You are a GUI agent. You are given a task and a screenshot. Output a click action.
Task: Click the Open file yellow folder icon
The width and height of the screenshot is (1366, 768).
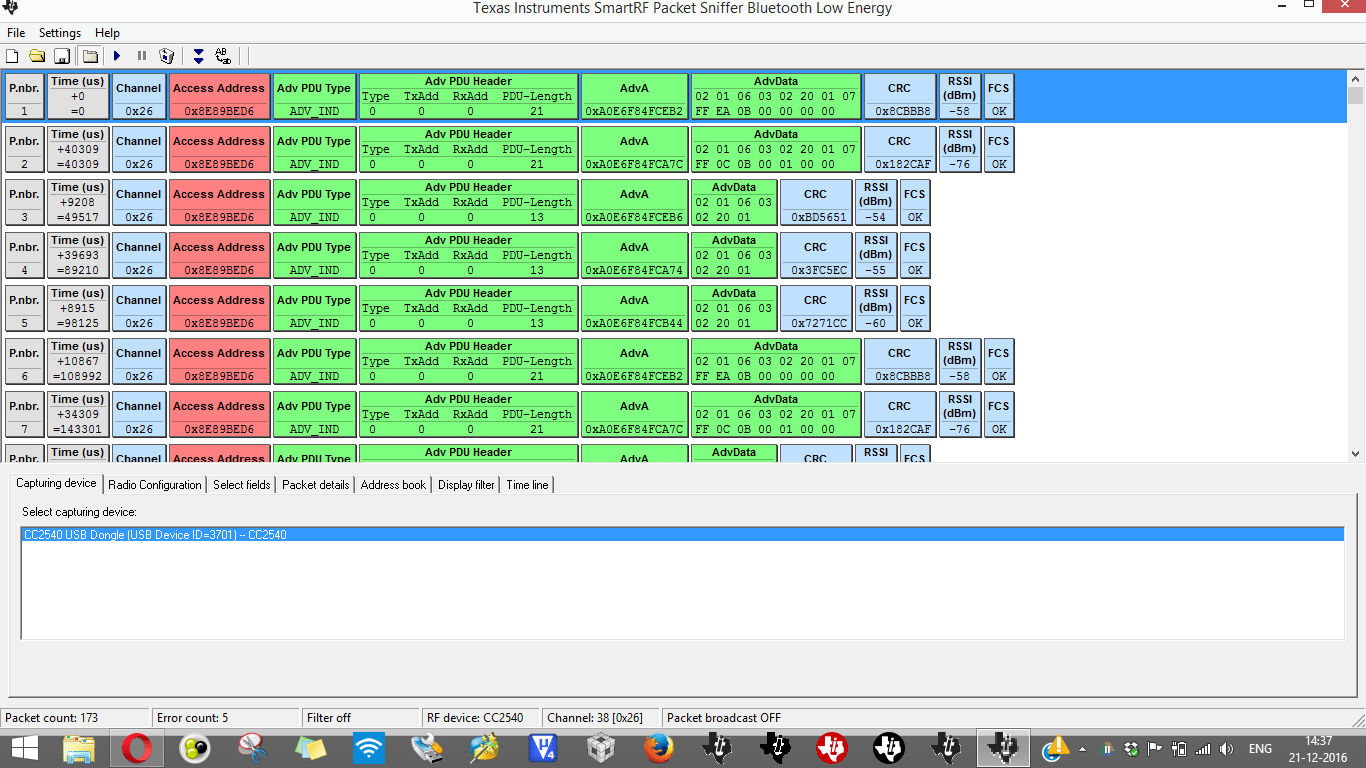click(37, 56)
